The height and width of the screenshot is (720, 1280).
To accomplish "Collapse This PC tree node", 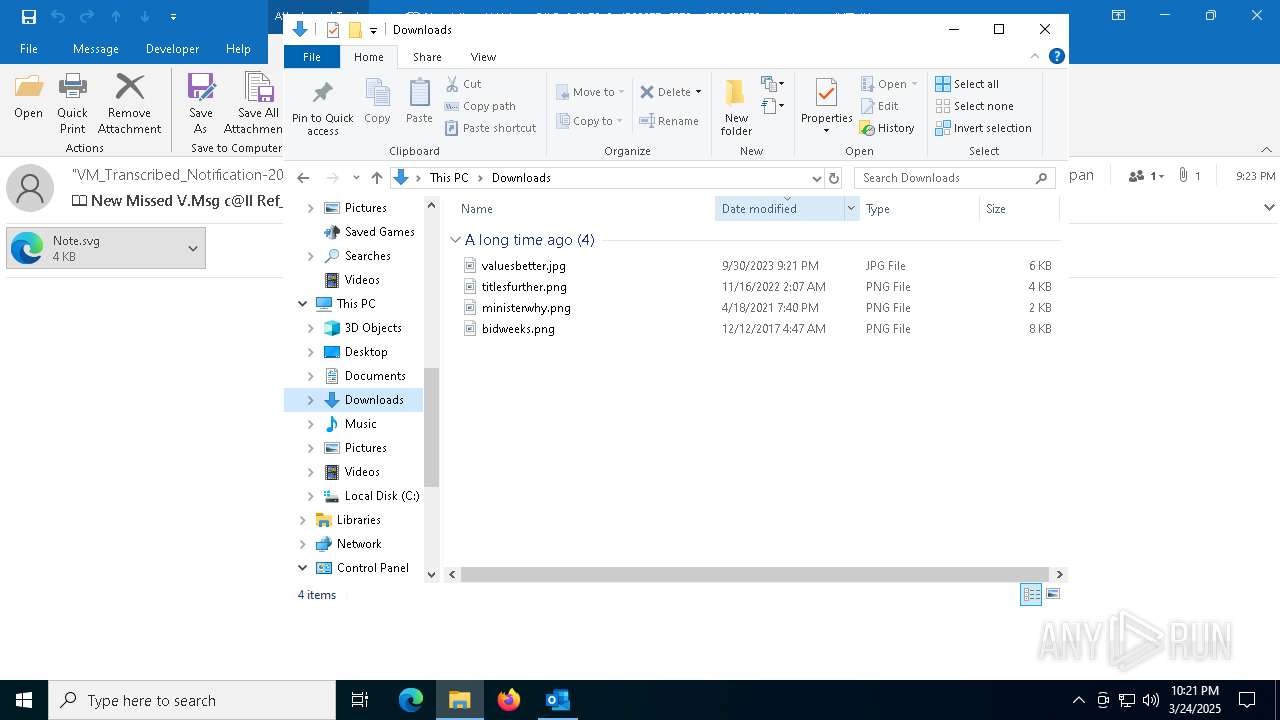I will point(303,304).
